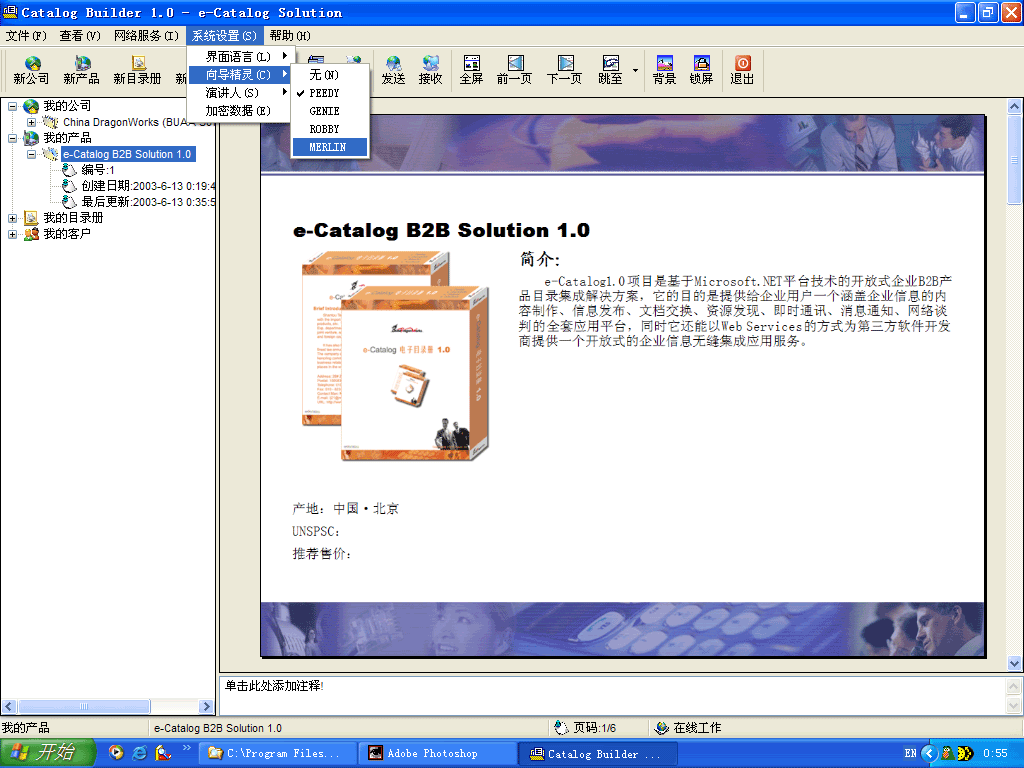Click the 在线工作 status bar indicator
1024x768 pixels.
click(x=688, y=728)
